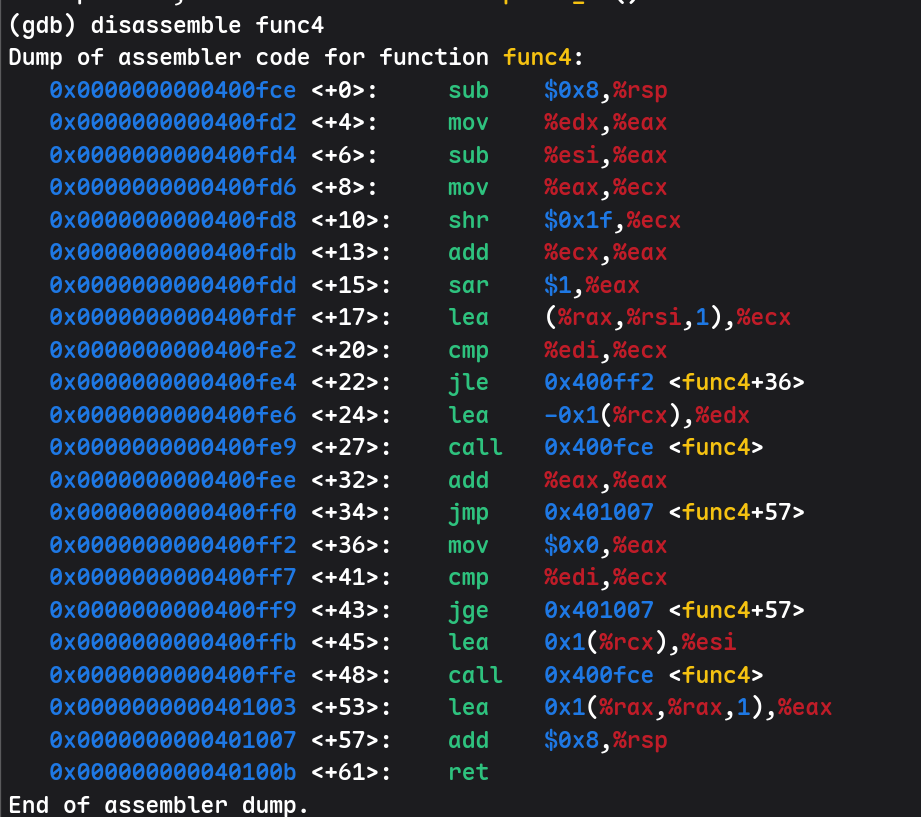Select the header line 'Dump of assembler code for function'
The width and height of the screenshot is (921, 817).
[248, 58]
